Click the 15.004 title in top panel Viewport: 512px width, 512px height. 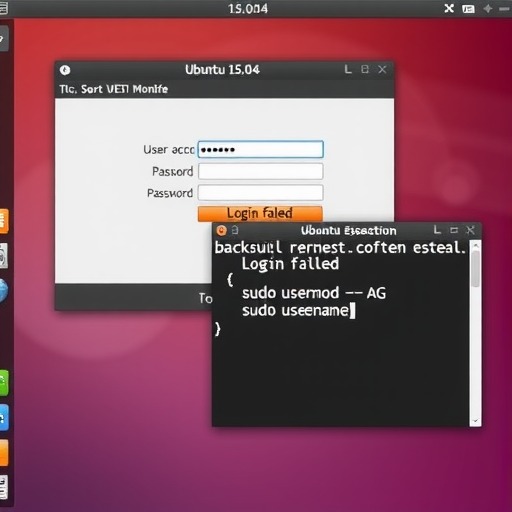point(248,9)
